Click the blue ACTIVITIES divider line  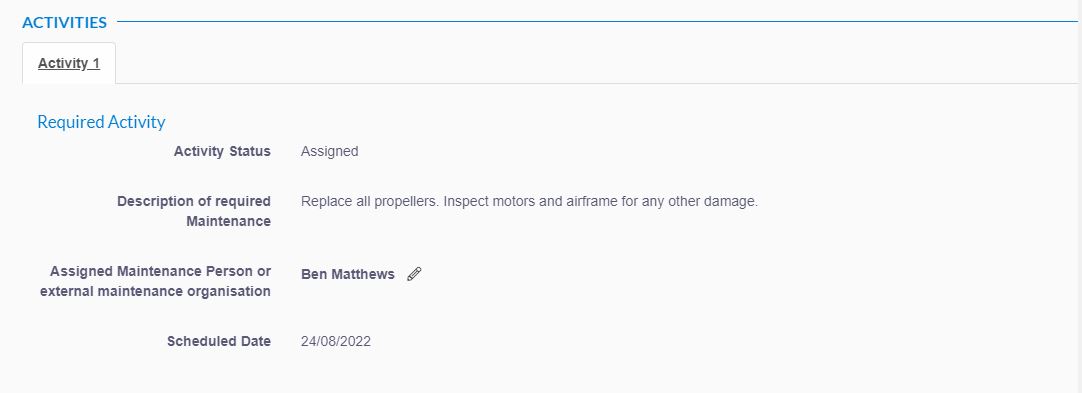point(597,21)
